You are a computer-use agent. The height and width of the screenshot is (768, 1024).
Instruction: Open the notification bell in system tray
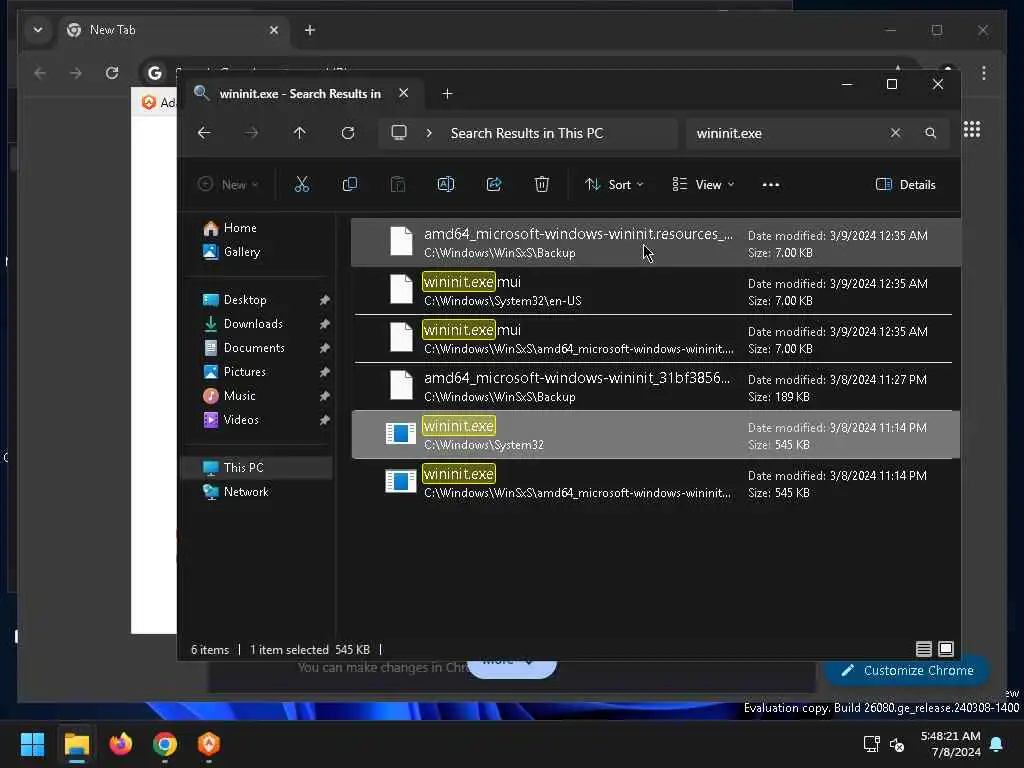click(x=997, y=744)
